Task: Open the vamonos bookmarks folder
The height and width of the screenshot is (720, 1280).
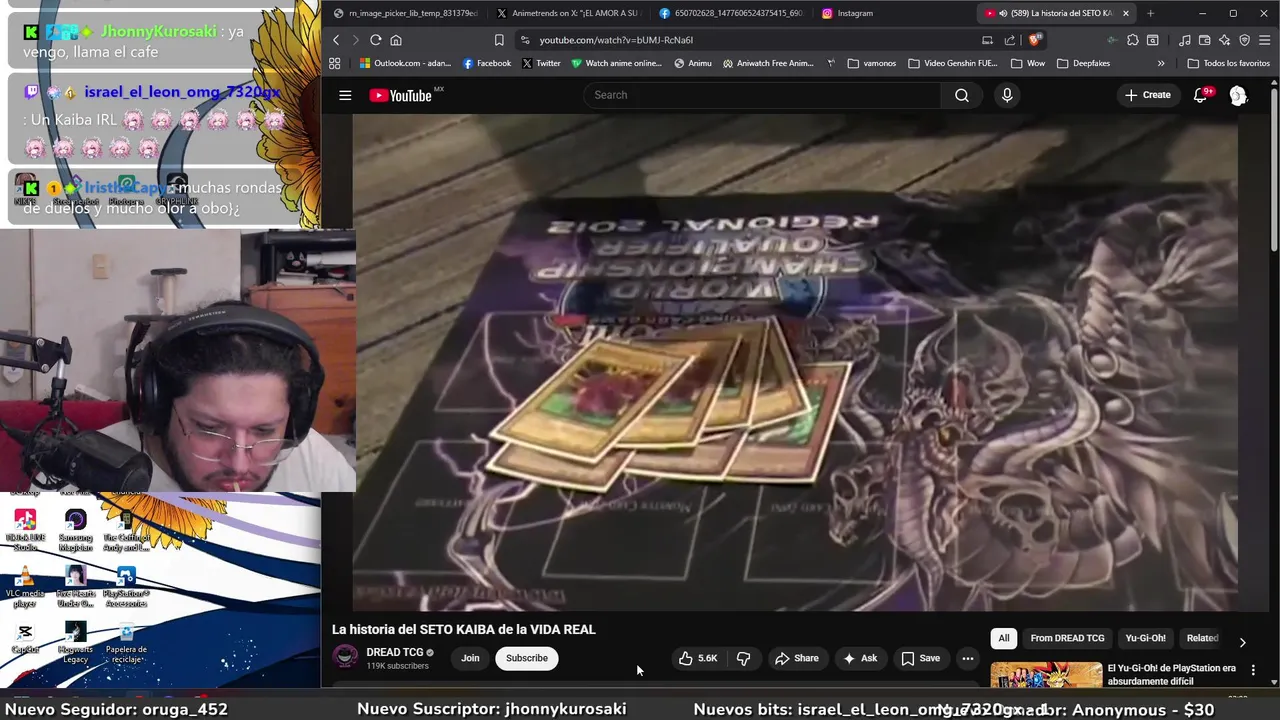Action: point(872,63)
